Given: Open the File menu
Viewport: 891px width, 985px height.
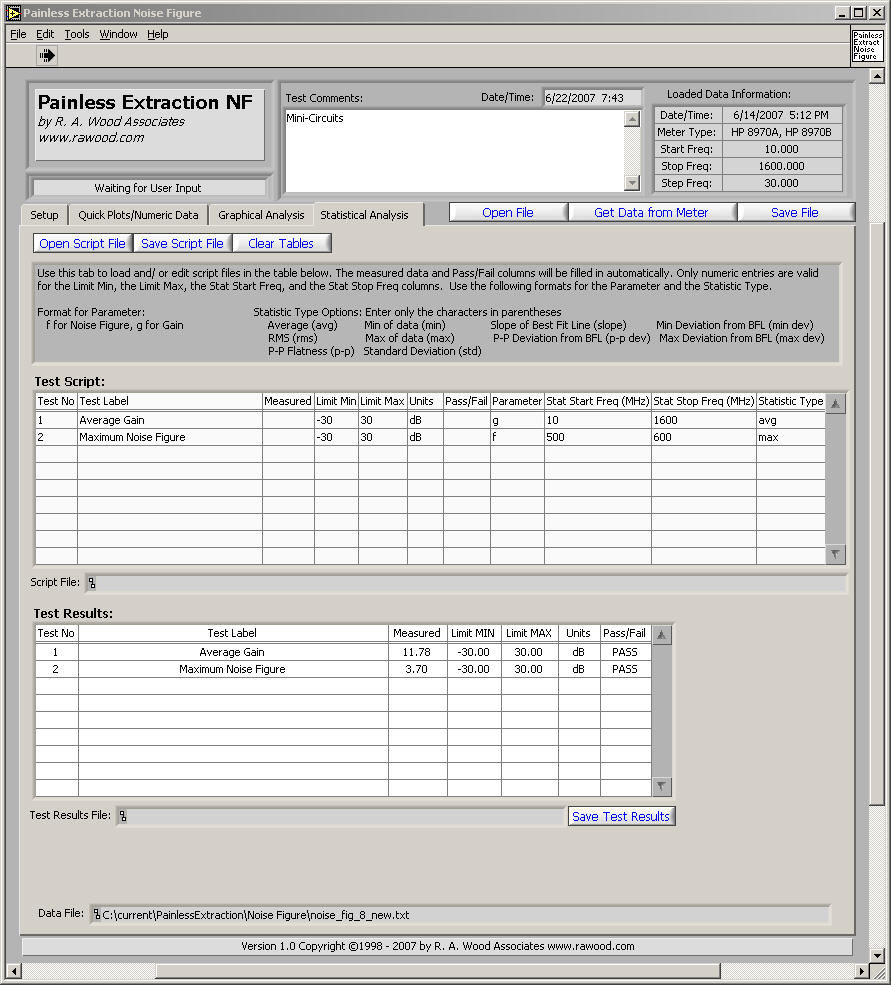Looking at the screenshot, I should (x=18, y=34).
